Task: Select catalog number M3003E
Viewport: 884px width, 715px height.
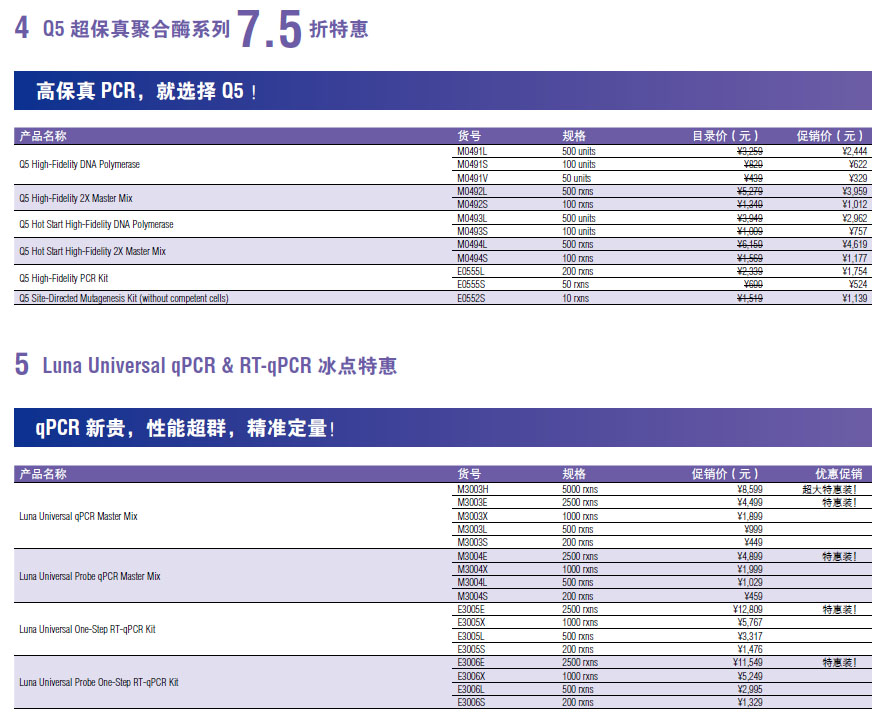Action: point(472,502)
